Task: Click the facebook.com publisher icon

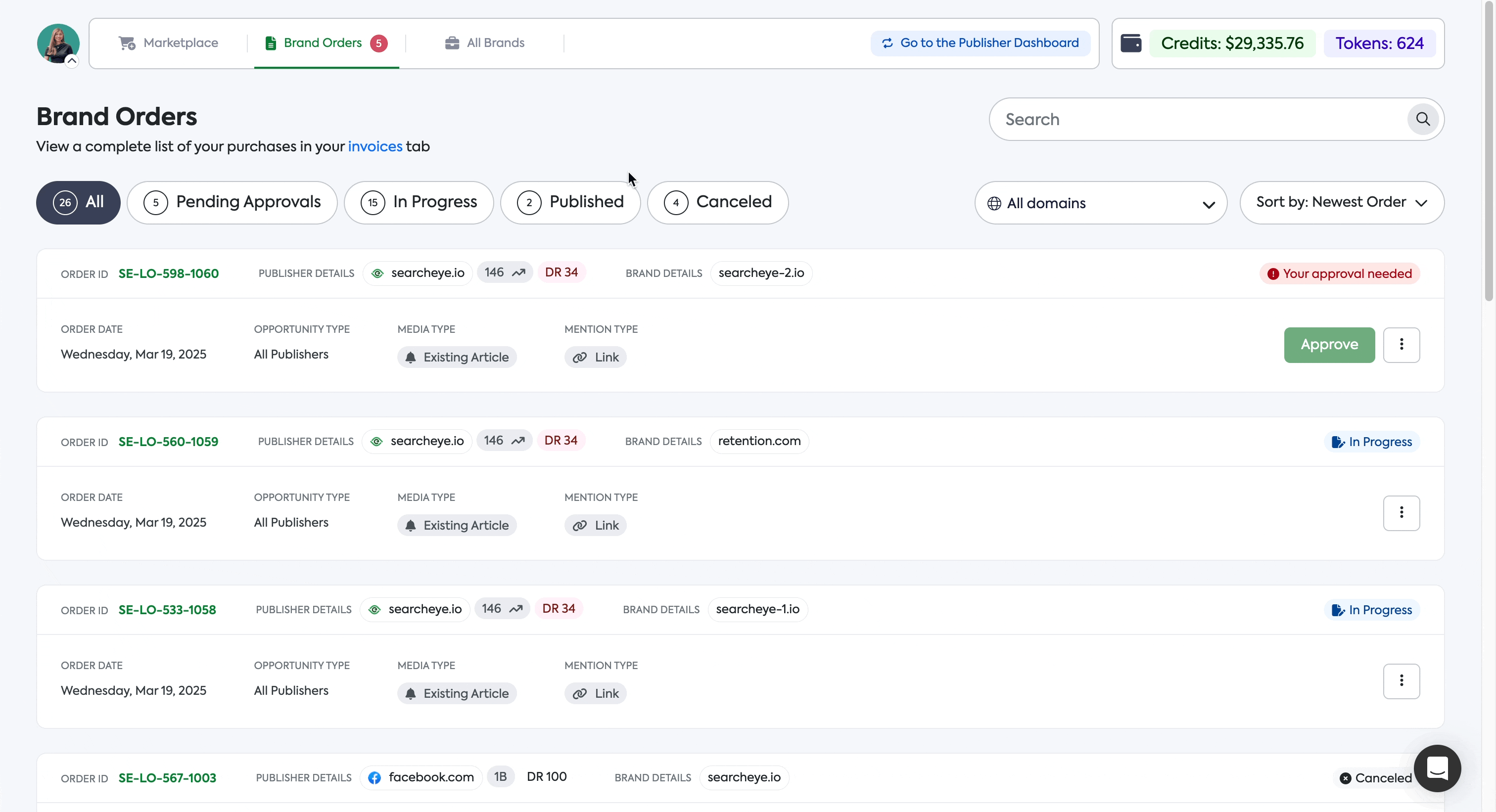Action: point(374,777)
